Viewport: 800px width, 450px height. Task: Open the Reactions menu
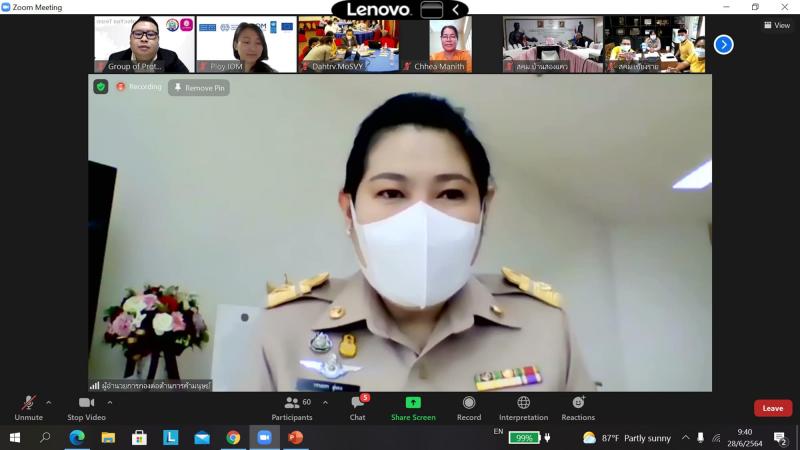(578, 408)
